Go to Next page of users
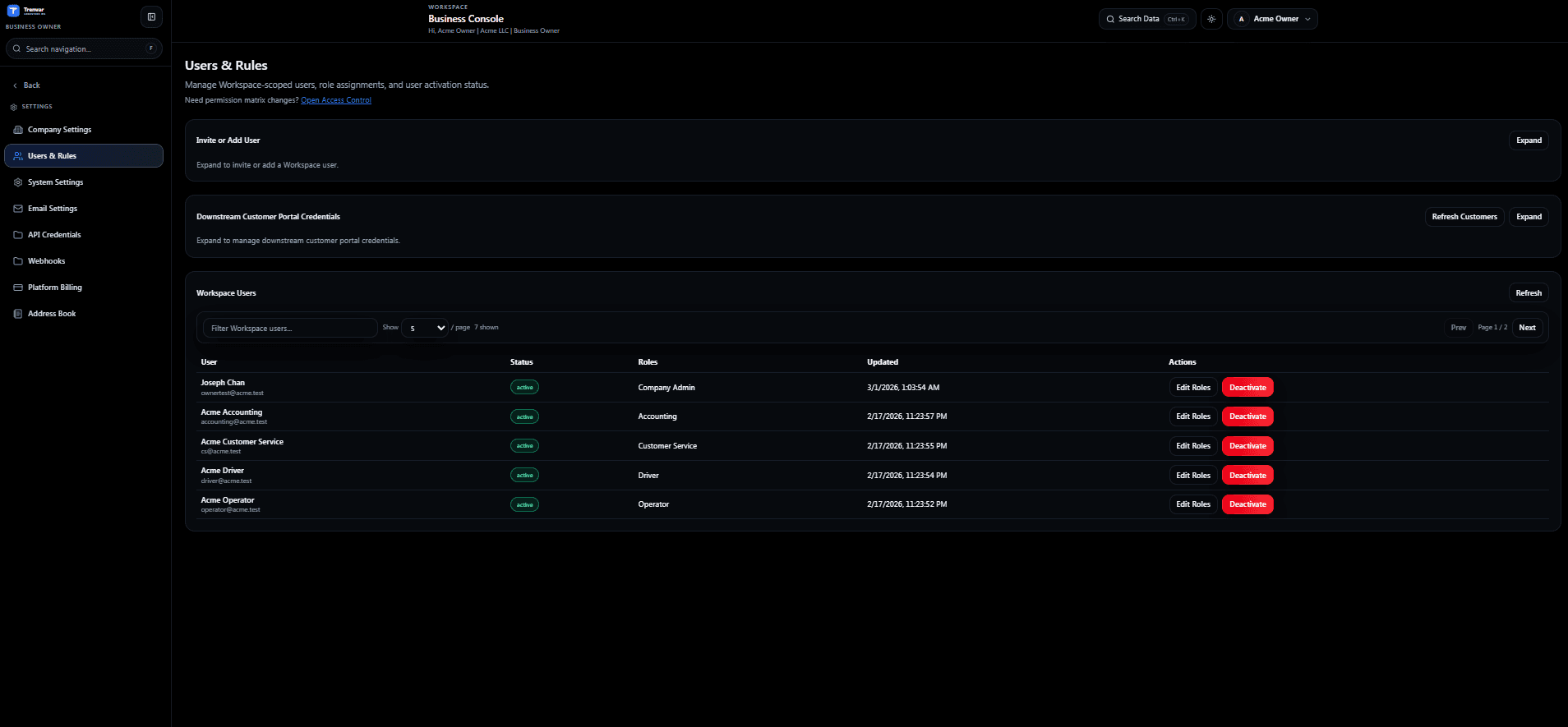 tap(1527, 328)
